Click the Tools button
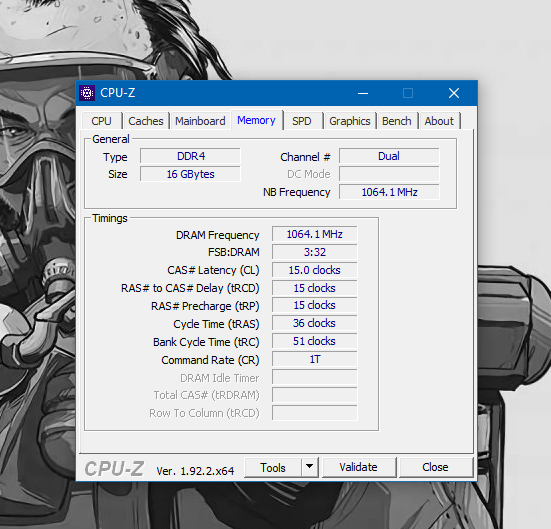Image resolution: width=551 pixels, height=529 pixels. click(x=273, y=467)
